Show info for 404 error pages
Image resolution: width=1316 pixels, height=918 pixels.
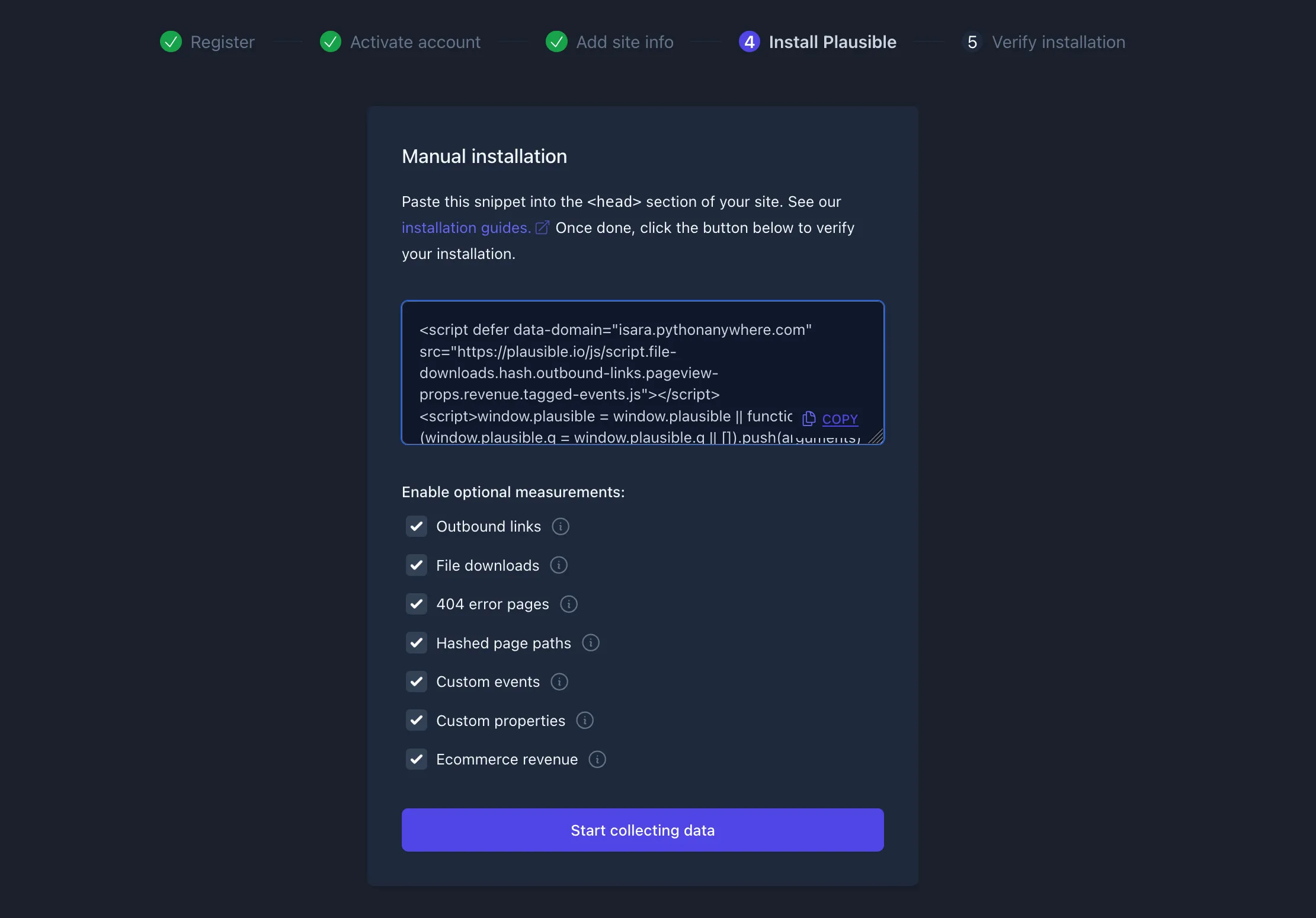click(569, 604)
